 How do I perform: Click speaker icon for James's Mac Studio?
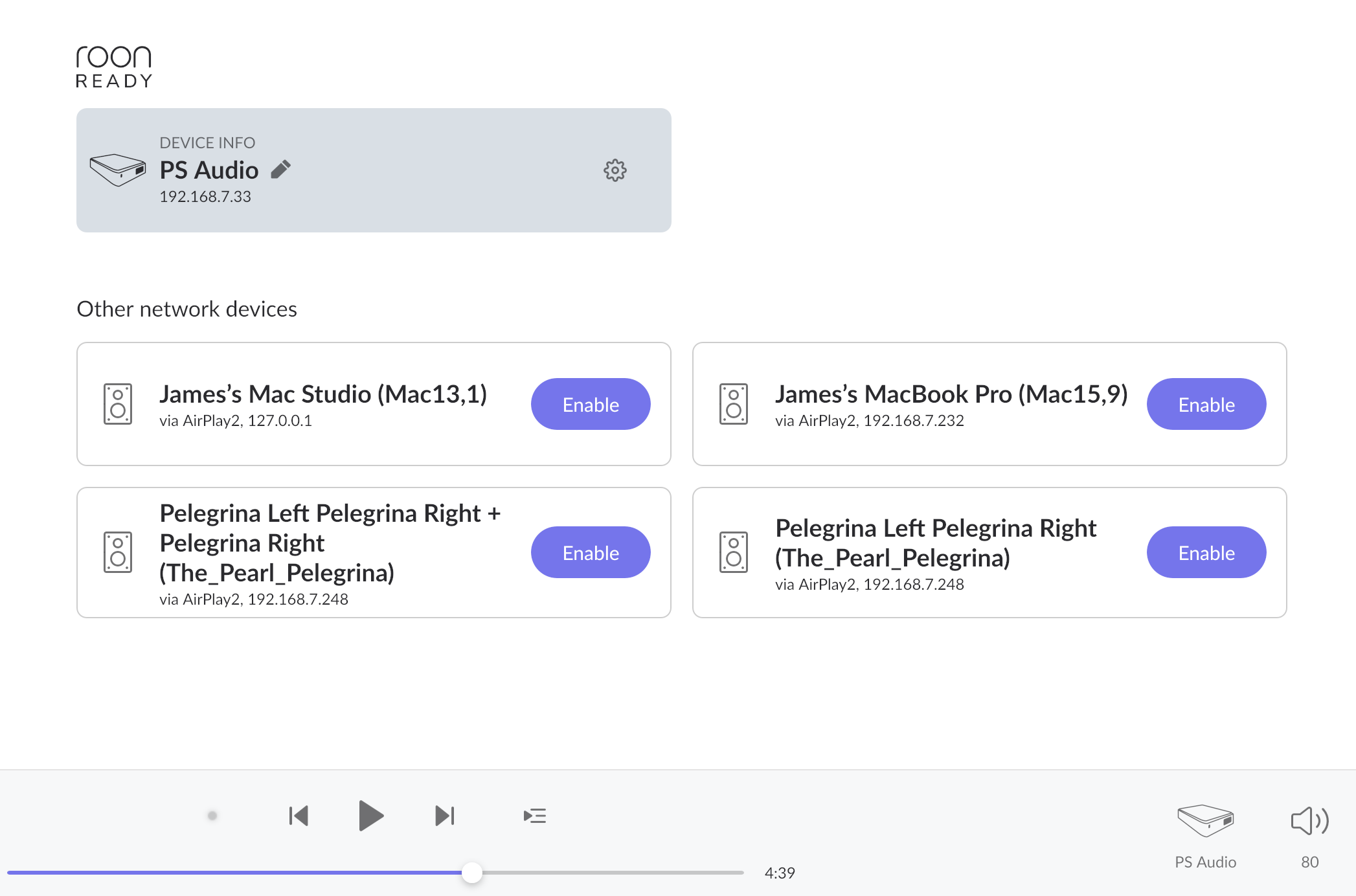point(118,404)
